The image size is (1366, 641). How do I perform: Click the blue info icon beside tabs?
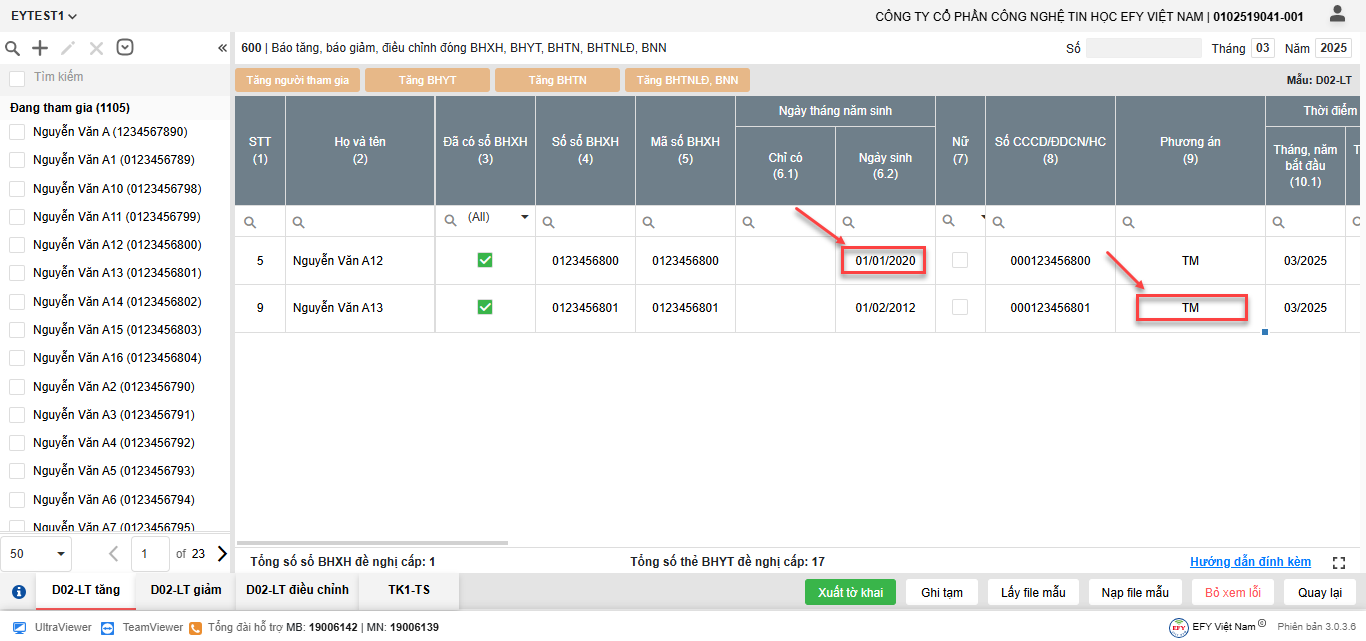(18, 591)
